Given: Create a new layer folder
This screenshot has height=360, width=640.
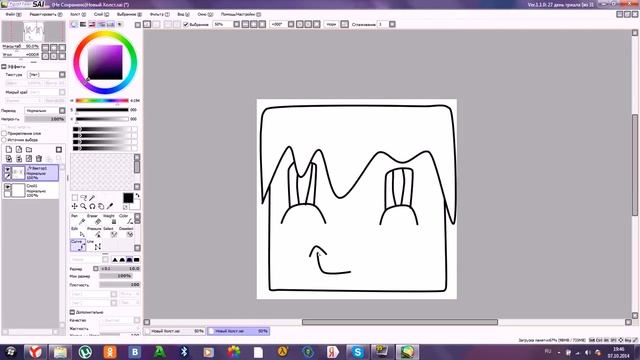Looking at the screenshot, I should click(29, 150).
